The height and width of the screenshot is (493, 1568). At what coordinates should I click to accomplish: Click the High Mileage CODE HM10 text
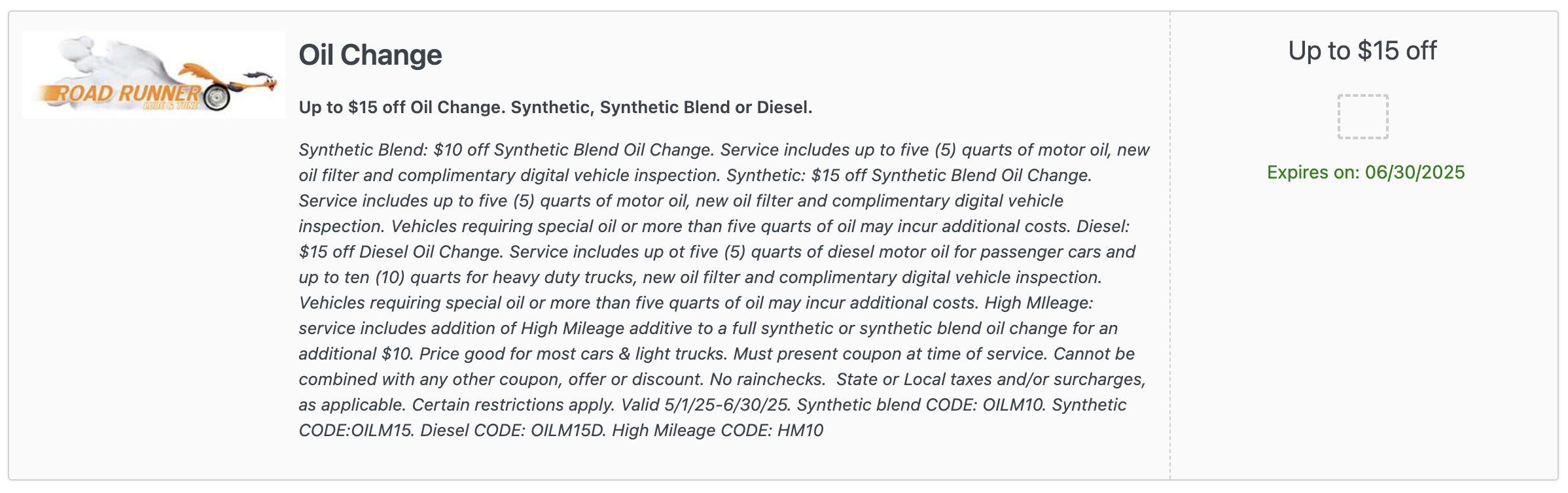tap(717, 430)
